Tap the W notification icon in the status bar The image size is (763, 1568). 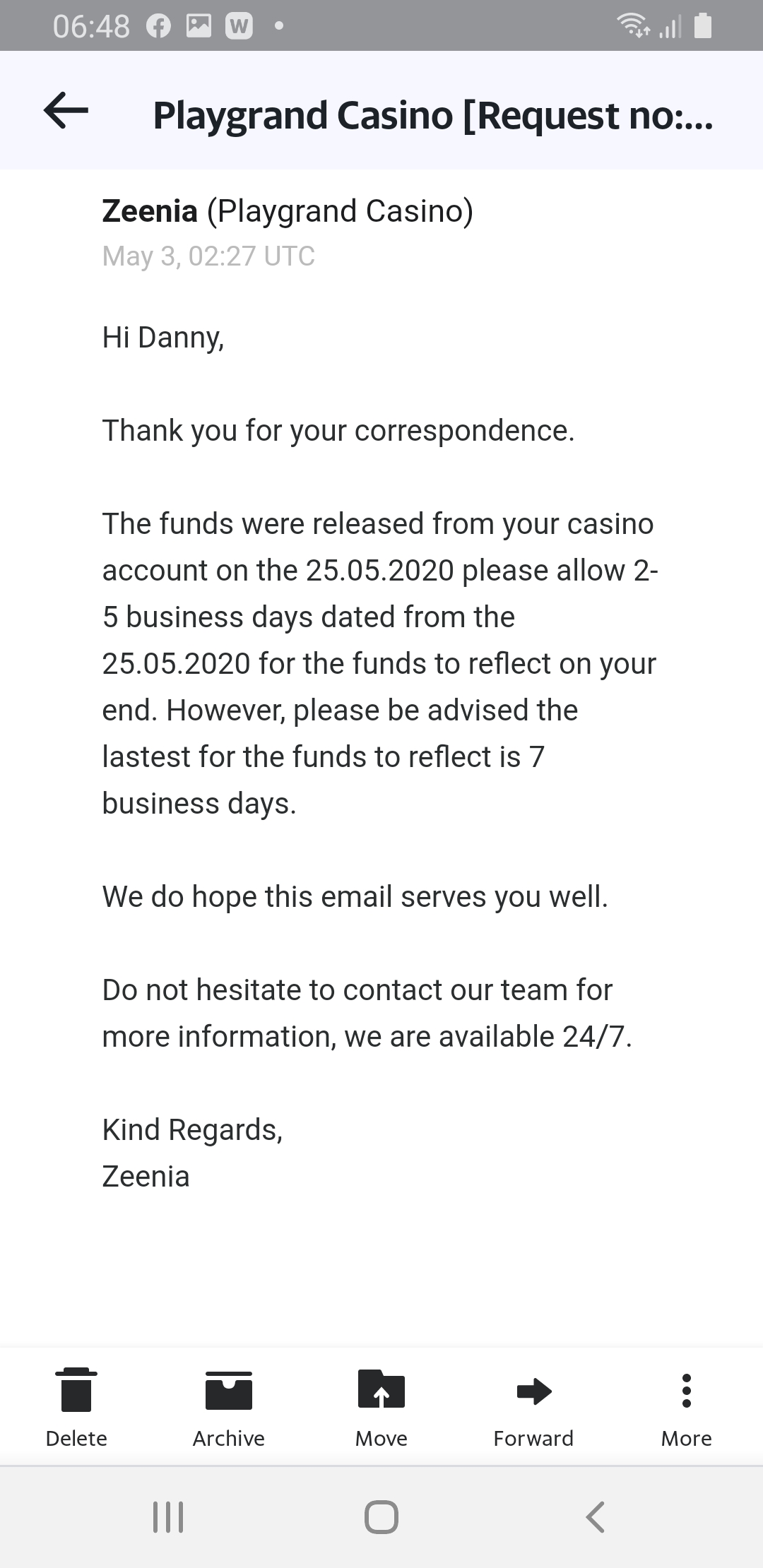[239, 27]
